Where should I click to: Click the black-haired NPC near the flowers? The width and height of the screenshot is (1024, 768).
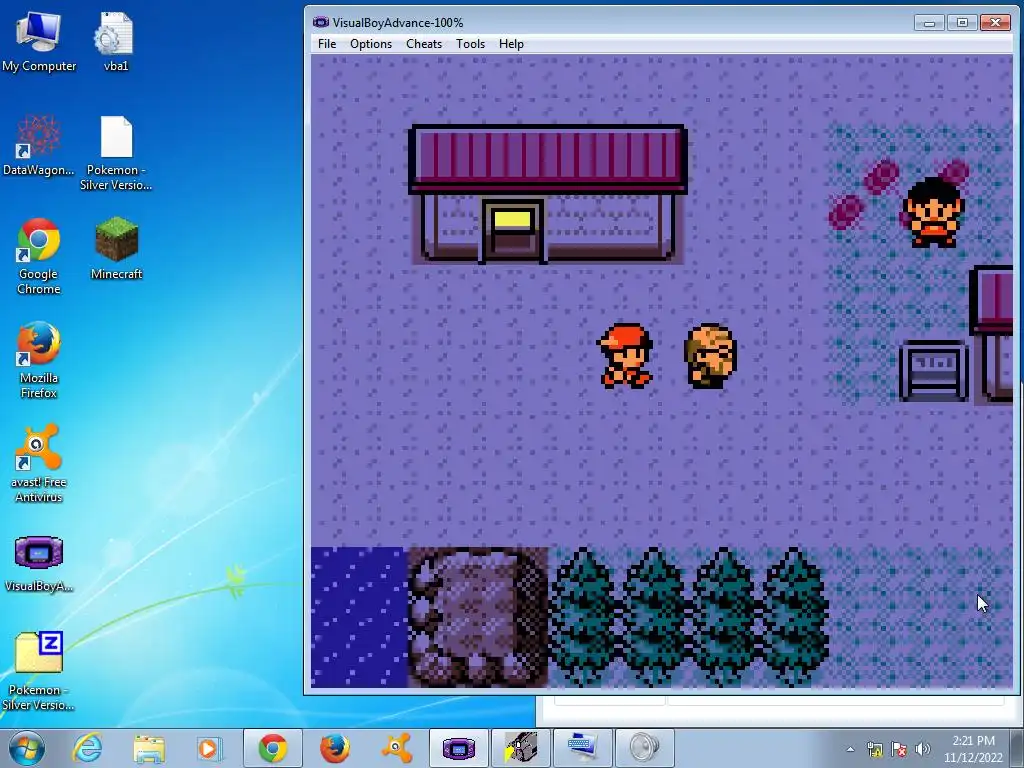tap(934, 212)
